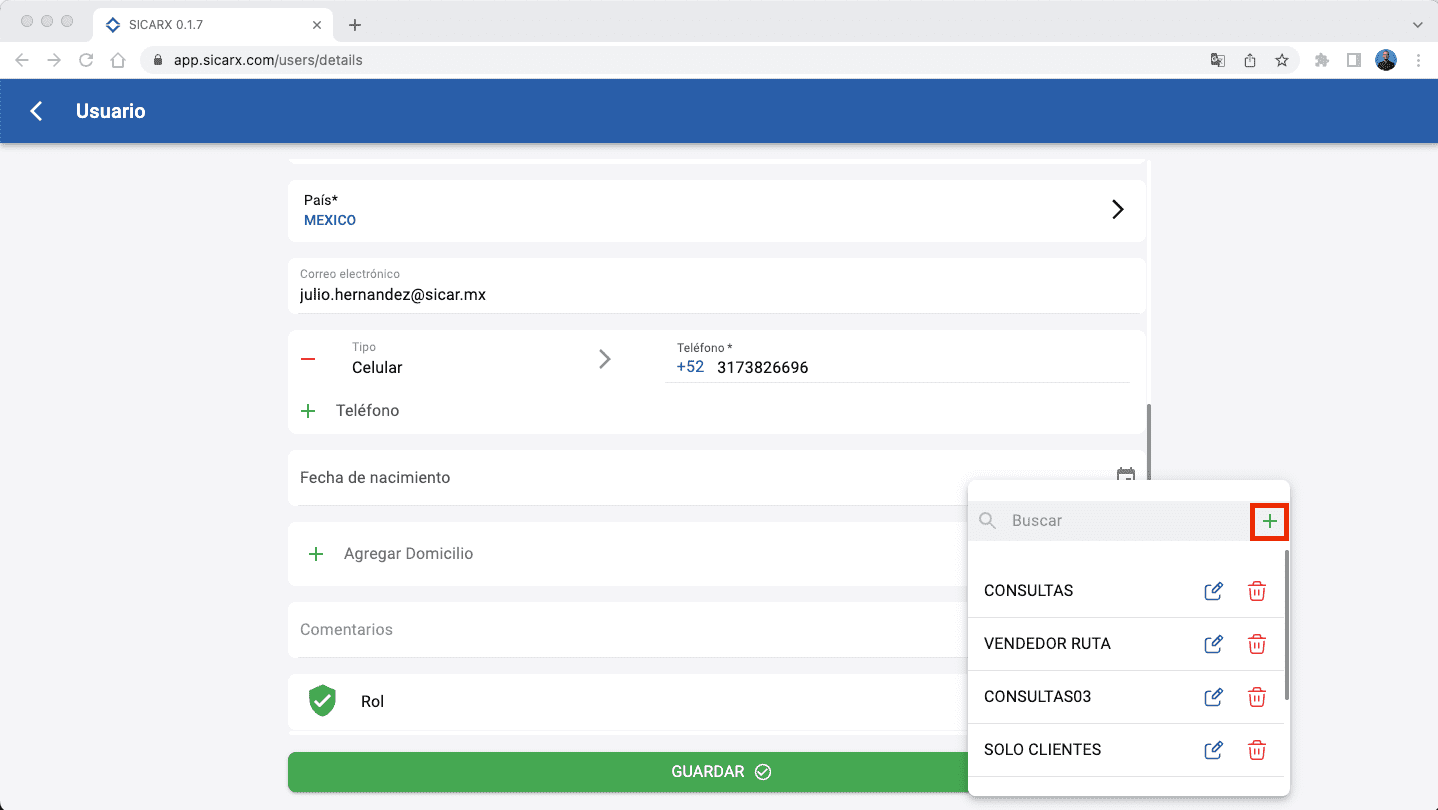Expand the País country selector
This screenshot has height=810, width=1438.
click(1117, 210)
